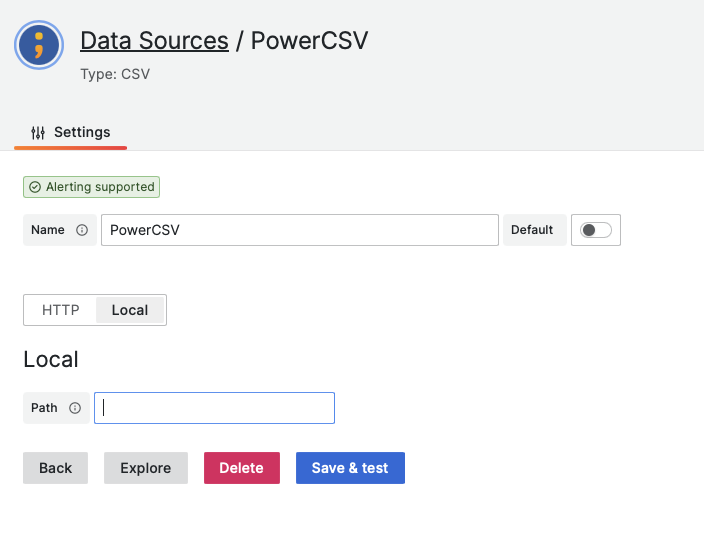Click the Back button
The height and width of the screenshot is (536, 704).
coord(55,468)
